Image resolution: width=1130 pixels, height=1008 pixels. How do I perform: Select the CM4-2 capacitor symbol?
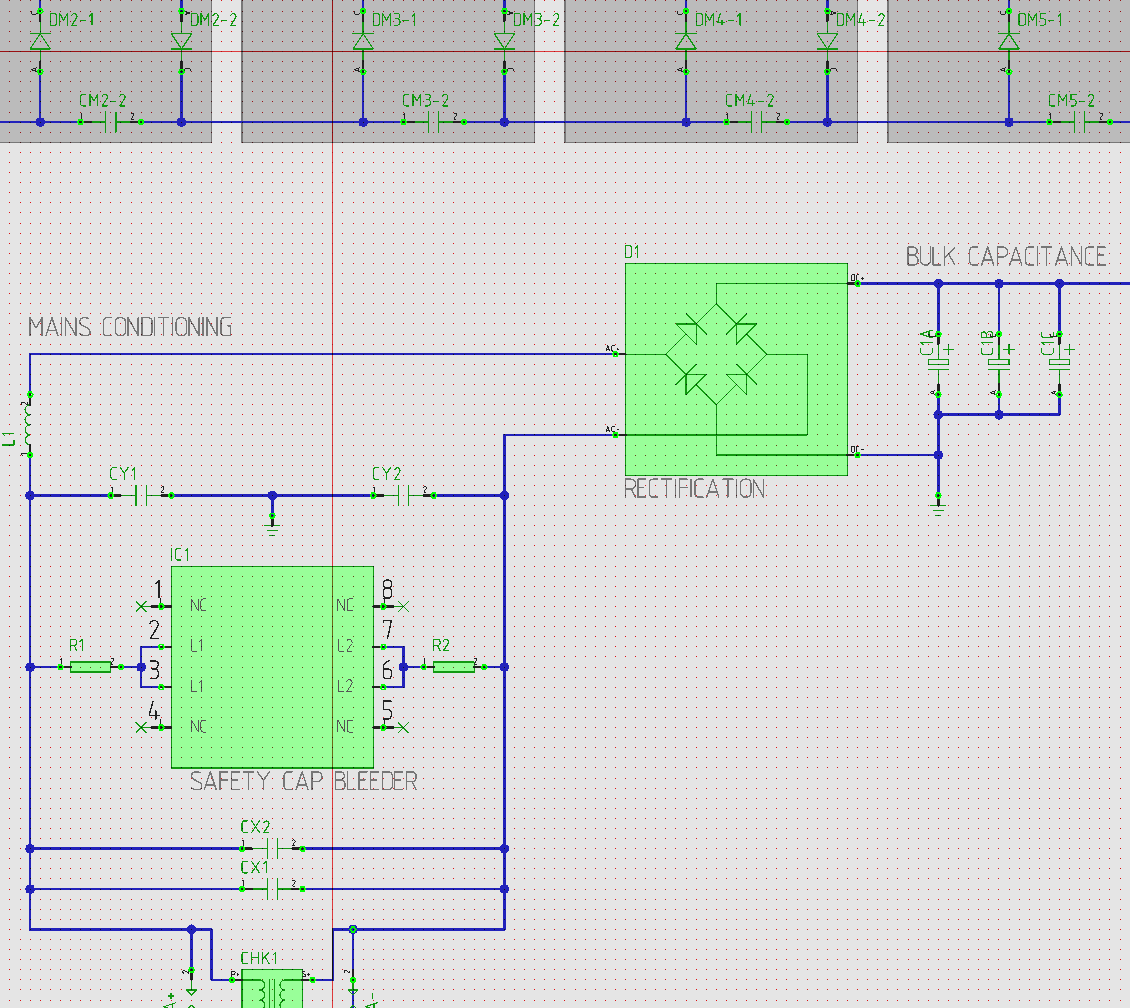(x=757, y=122)
